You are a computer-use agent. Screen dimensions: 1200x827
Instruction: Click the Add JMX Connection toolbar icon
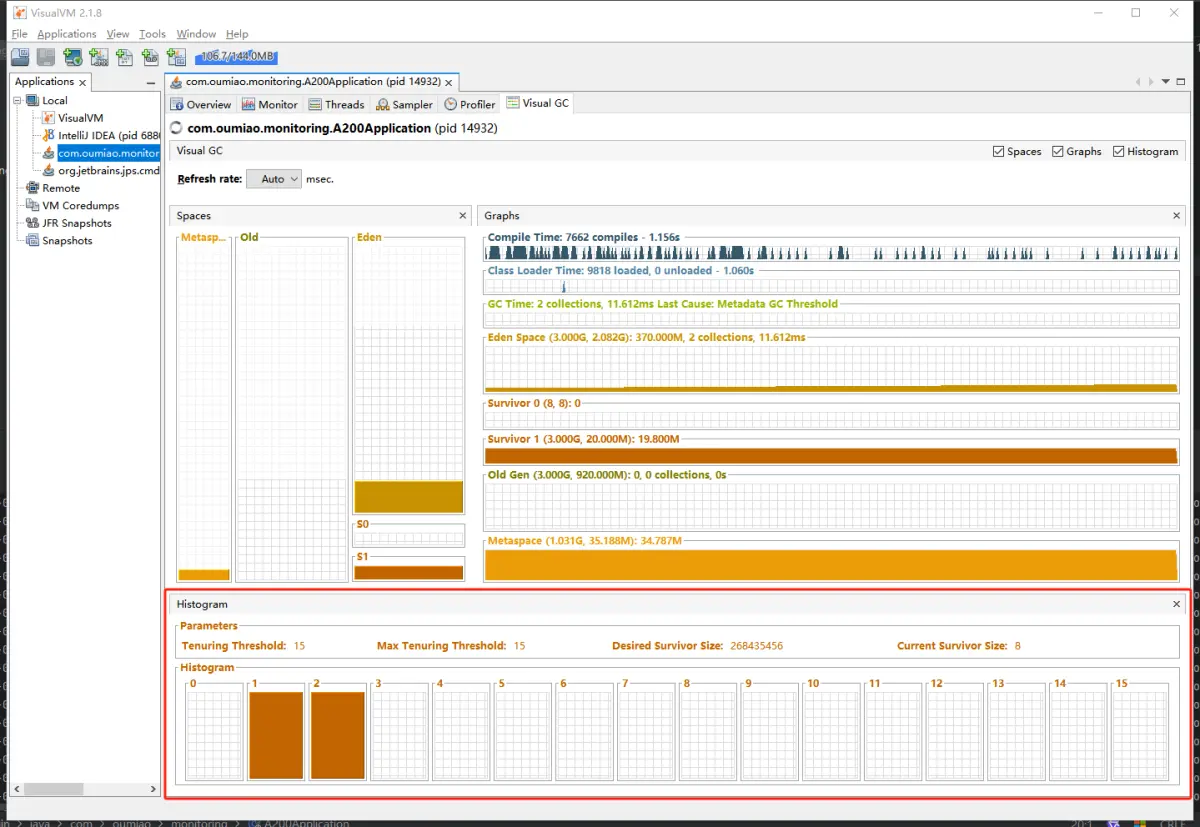[x=98, y=57]
